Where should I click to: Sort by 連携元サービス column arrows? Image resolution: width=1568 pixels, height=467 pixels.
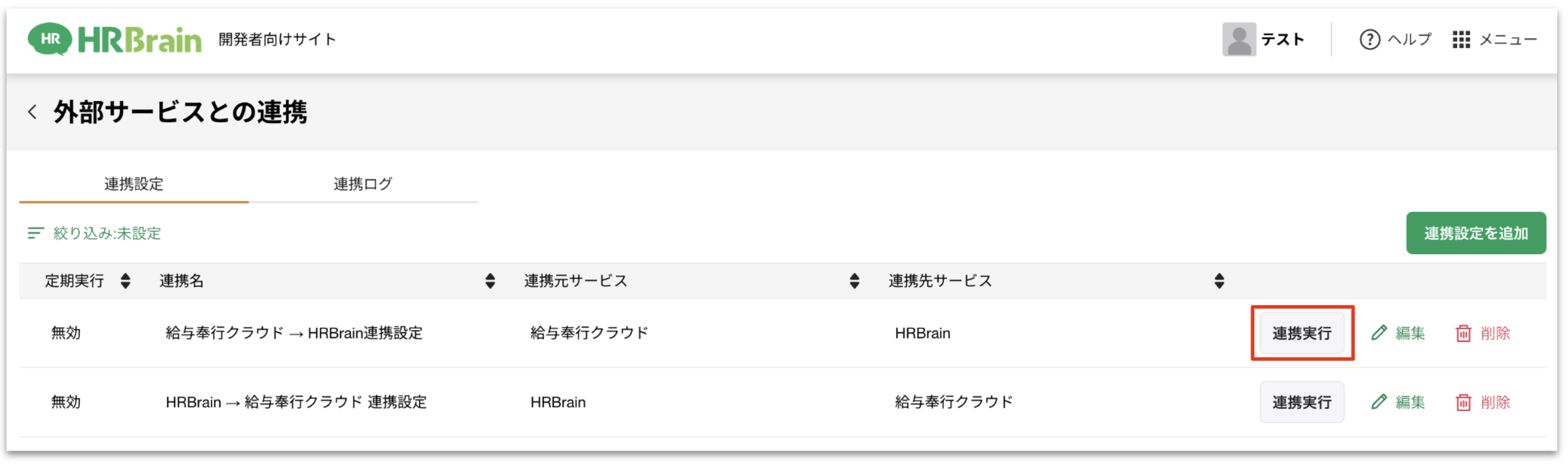[854, 281]
